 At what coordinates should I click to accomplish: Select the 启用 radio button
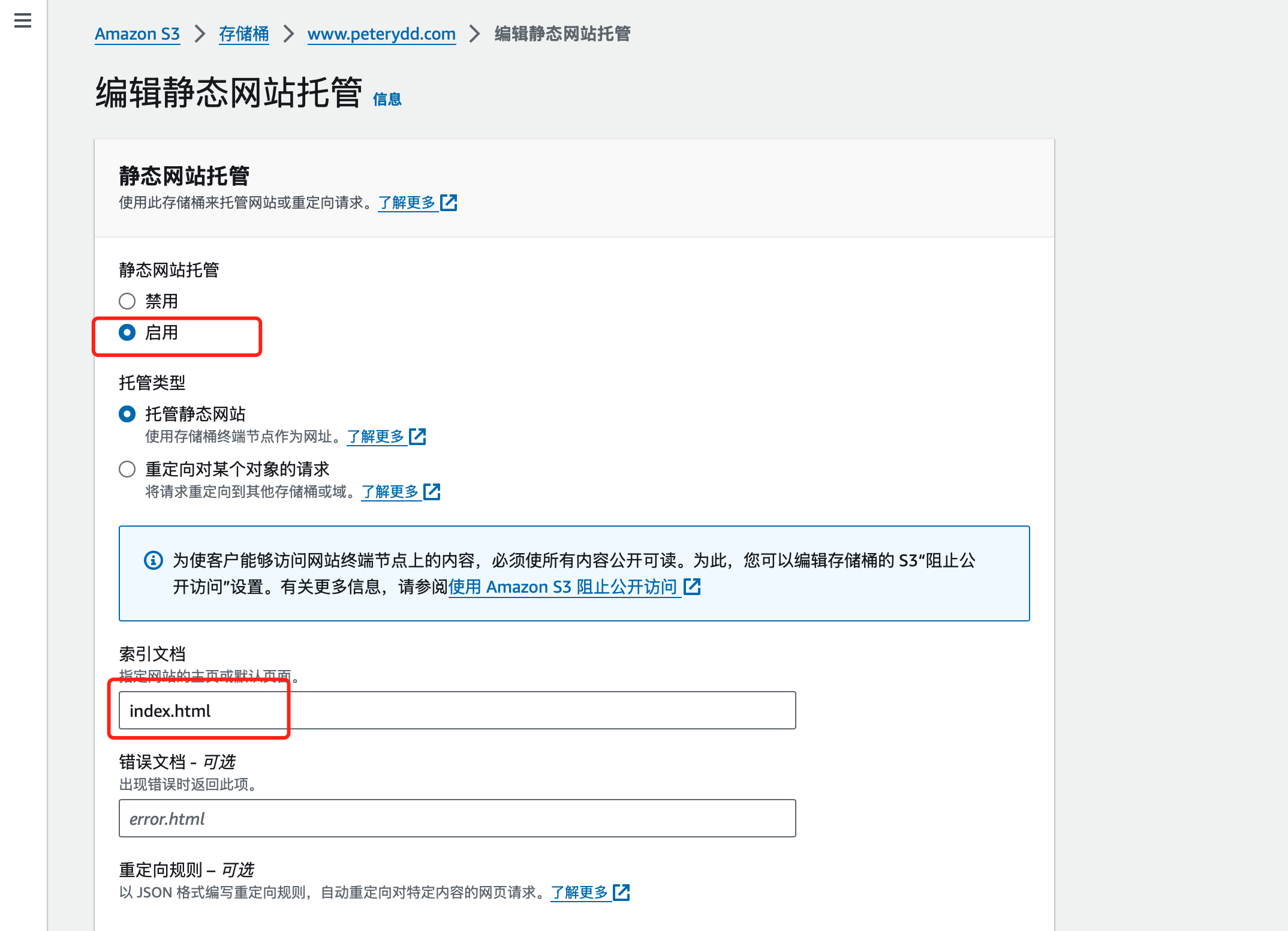pyautogui.click(x=127, y=332)
